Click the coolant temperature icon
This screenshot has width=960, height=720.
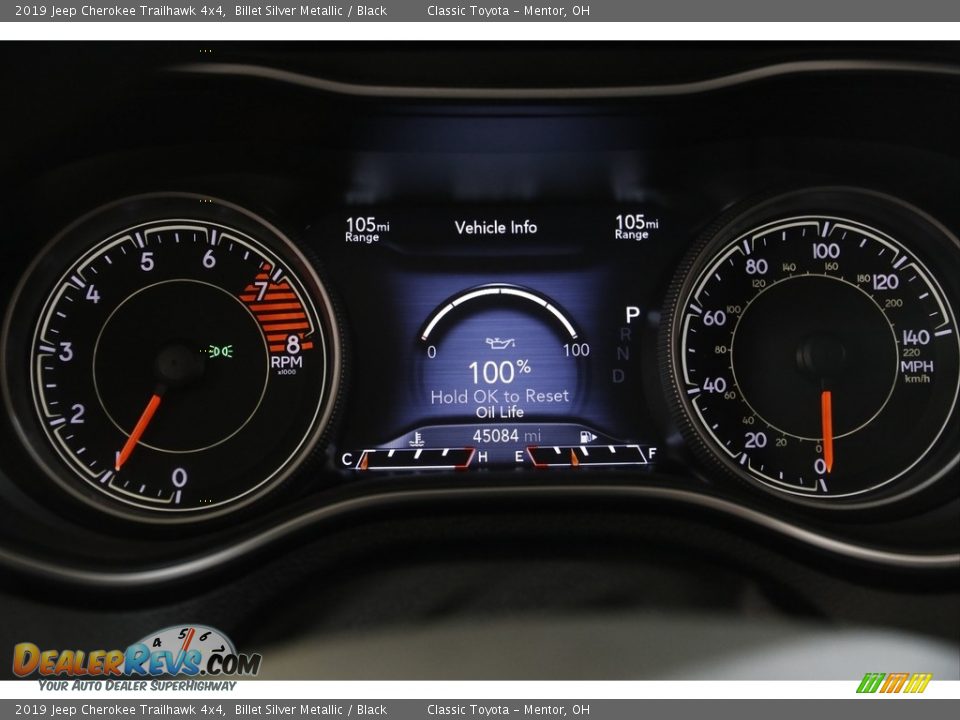tap(417, 438)
